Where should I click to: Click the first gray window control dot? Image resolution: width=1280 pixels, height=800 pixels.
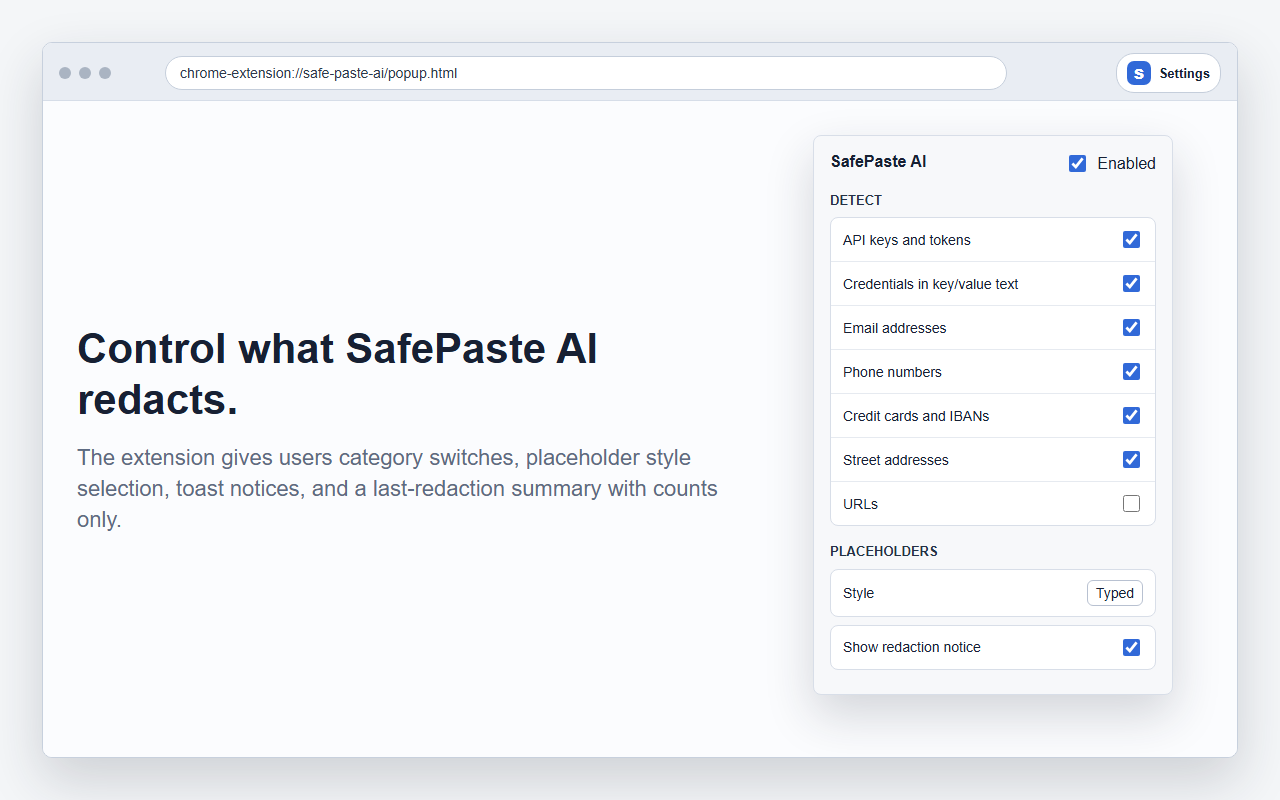click(65, 73)
